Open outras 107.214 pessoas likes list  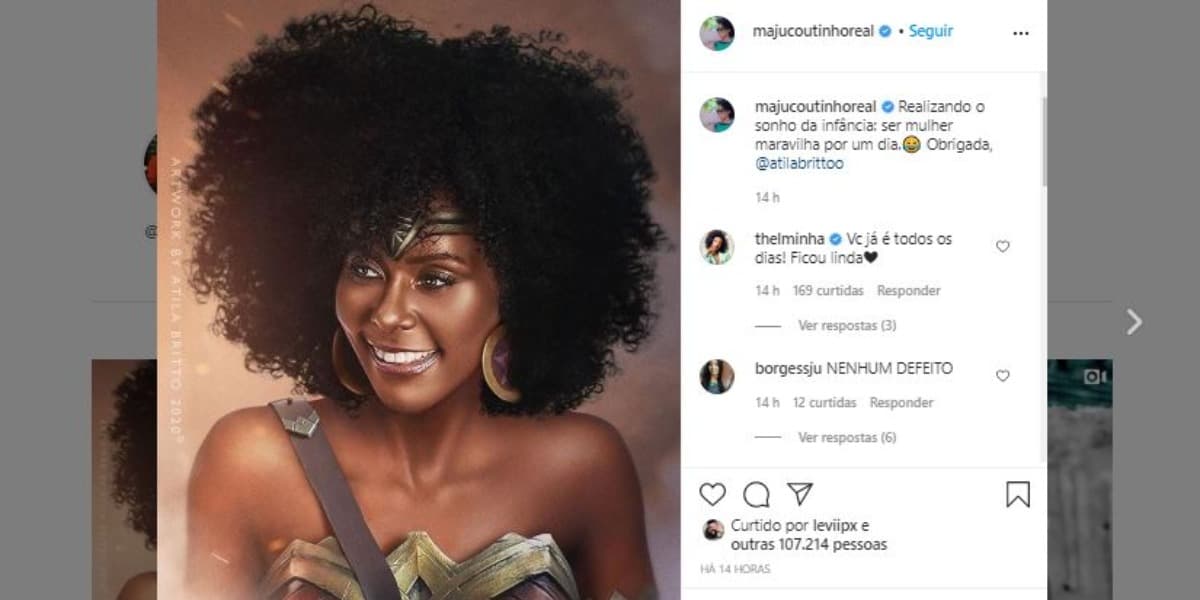click(x=809, y=545)
